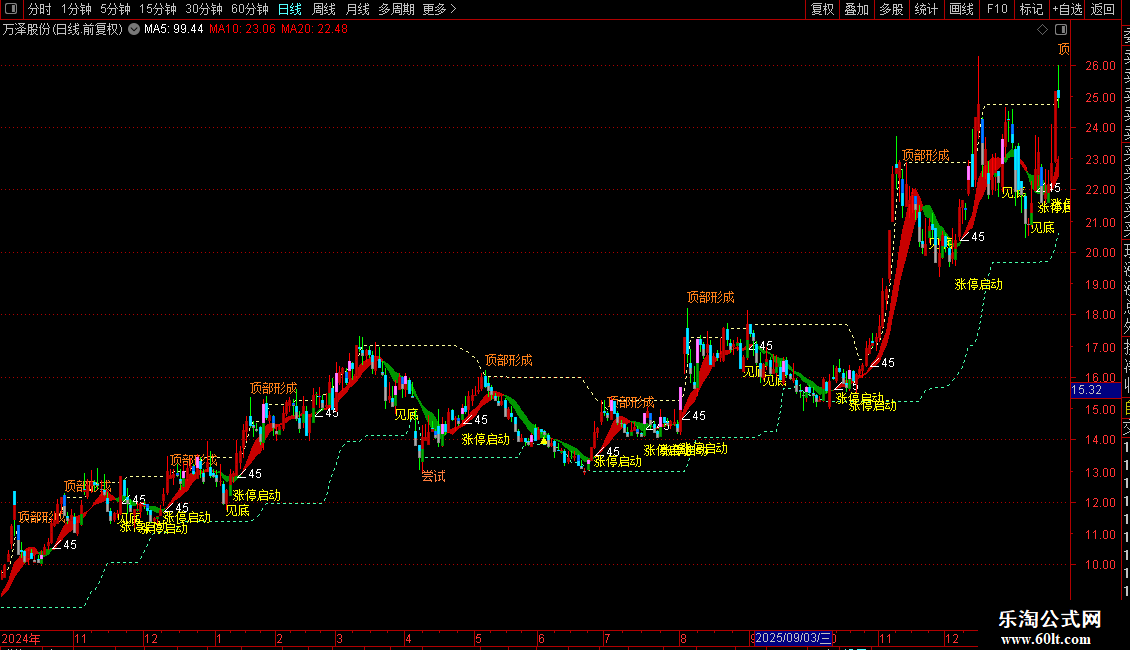This screenshot has height=650, width=1130.
Task: Switch to 周线 weekly chart
Action: tap(324, 9)
